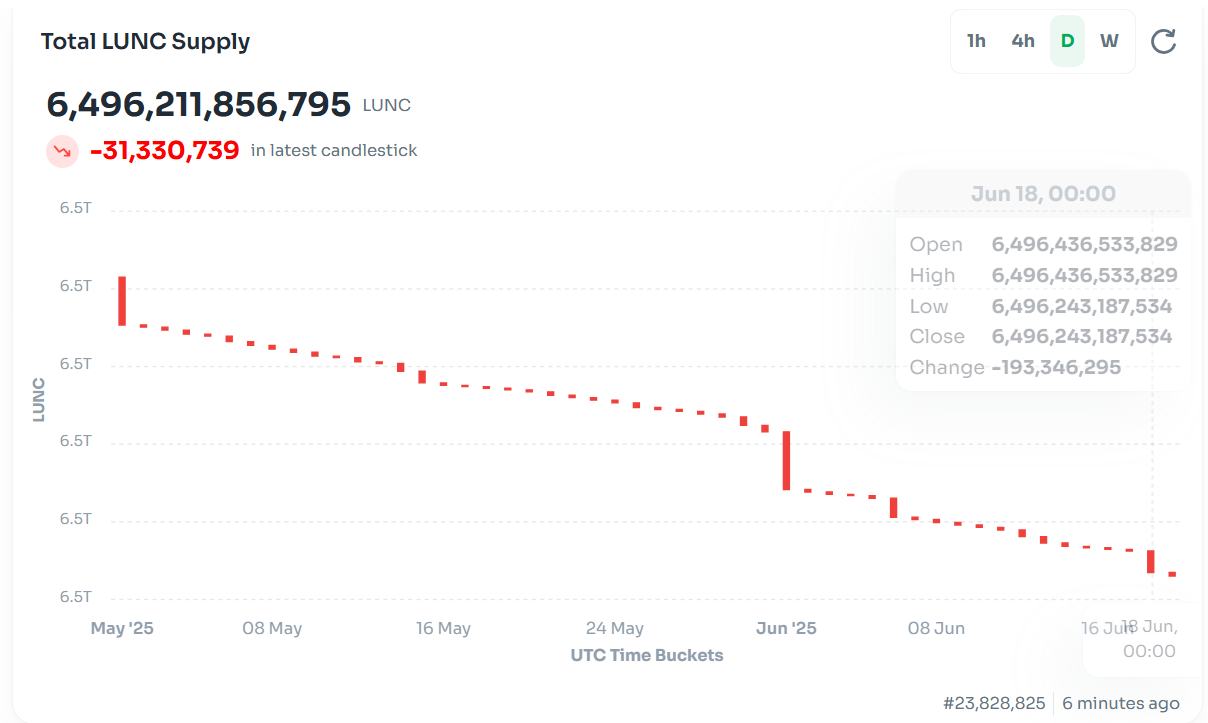Image resolution: width=1208 pixels, height=723 pixels.
Task: Click the "24 May" x-axis label
Action: tap(614, 628)
